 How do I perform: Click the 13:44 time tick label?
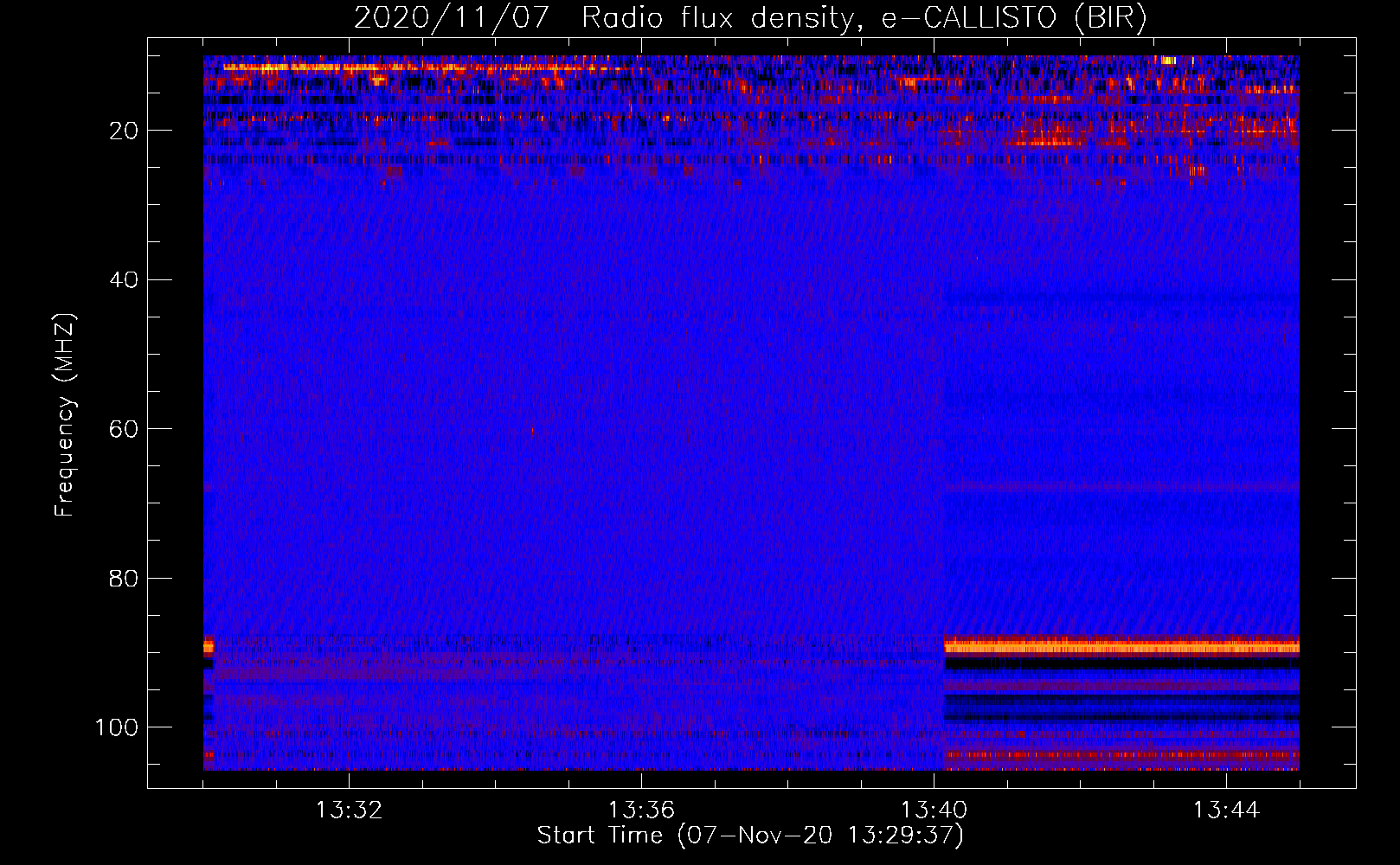[x=1226, y=811]
